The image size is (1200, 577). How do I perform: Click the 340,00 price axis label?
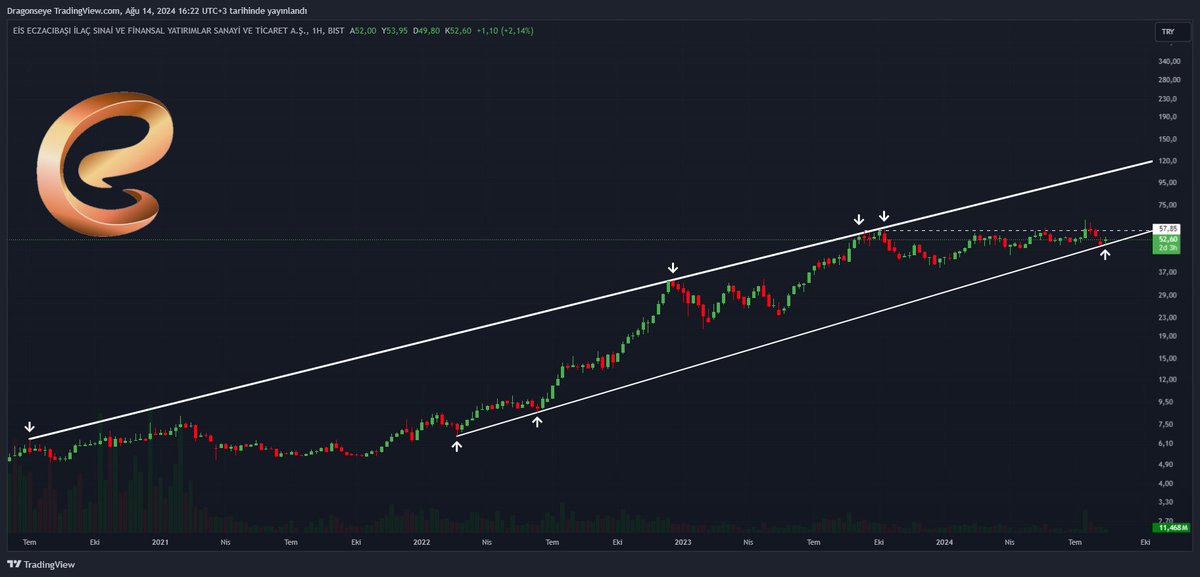tap(1169, 61)
